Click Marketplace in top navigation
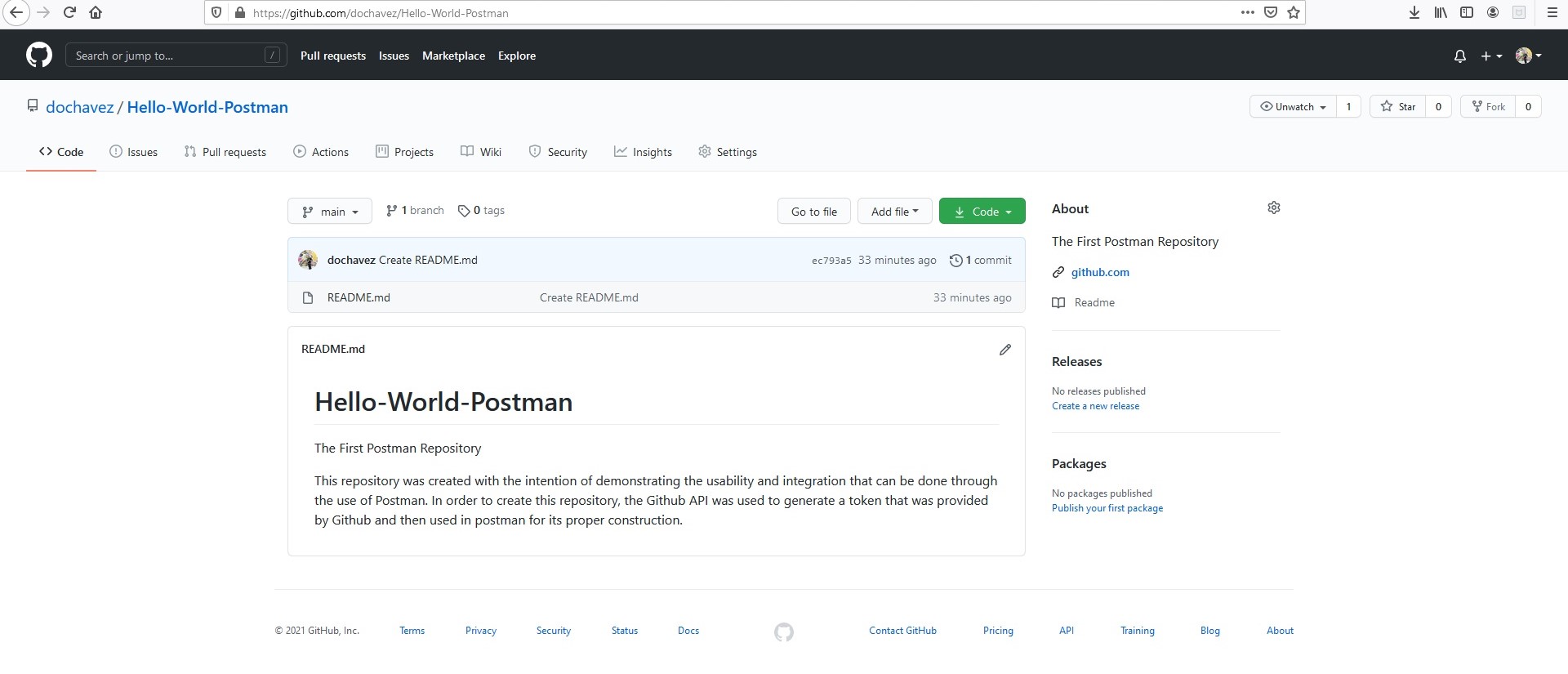Viewport: 1568px width, 674px height. pyautogui.click(x=453, y=56)
